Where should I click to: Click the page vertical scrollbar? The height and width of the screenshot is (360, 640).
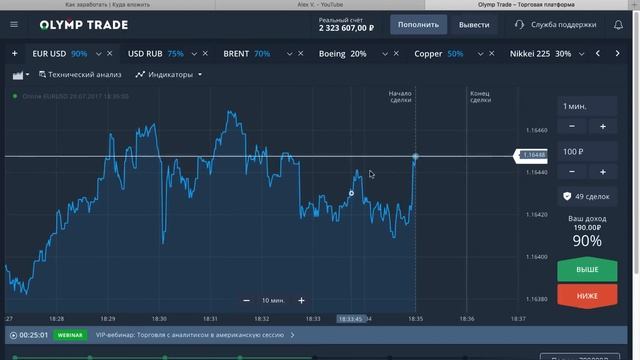(x=636, y=143)
